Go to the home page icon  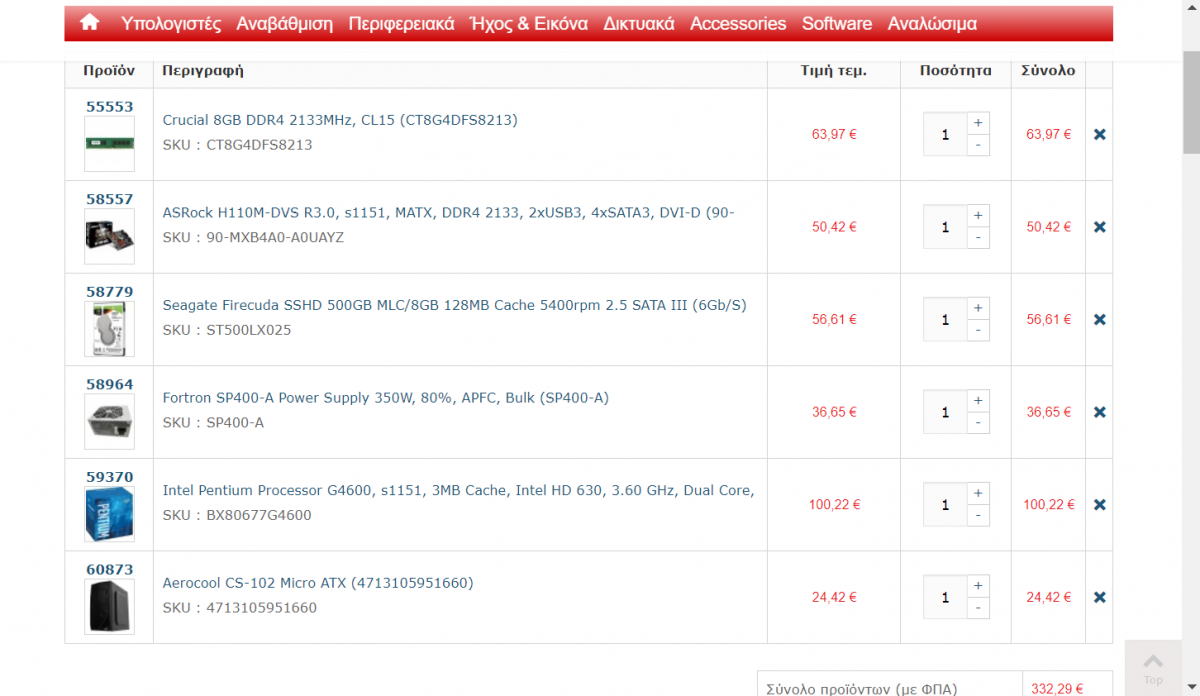pos(90,22)
